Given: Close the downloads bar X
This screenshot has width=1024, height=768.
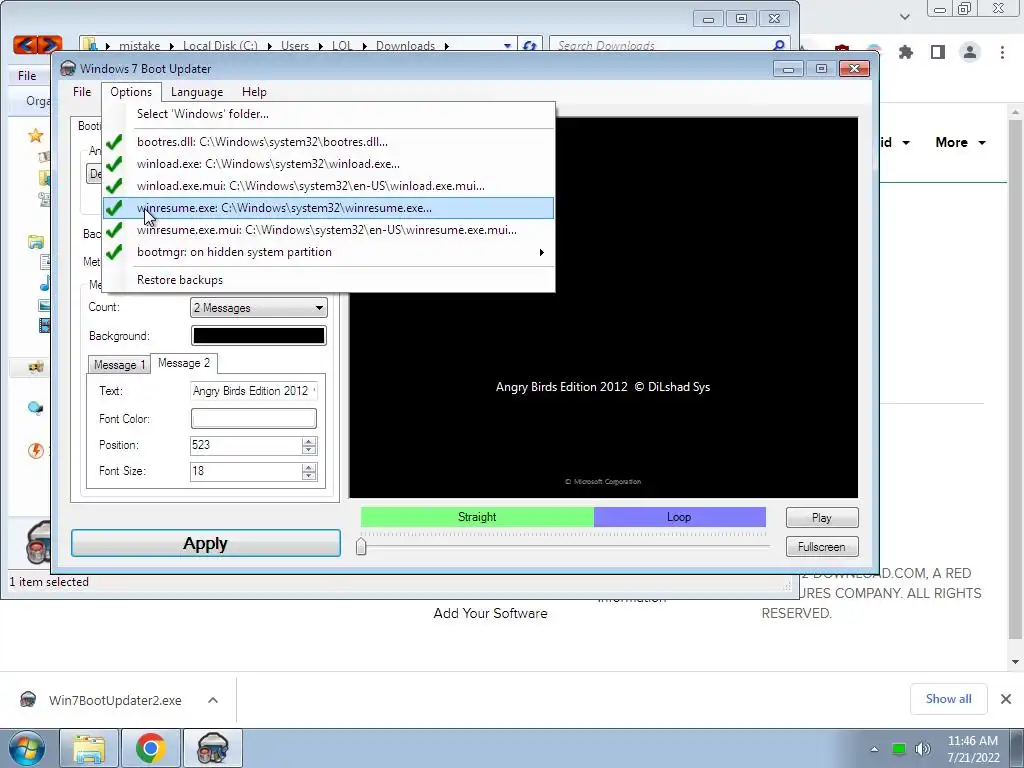Looking at the screenshot, I should pyautogui.click(x=1006, y=699).
